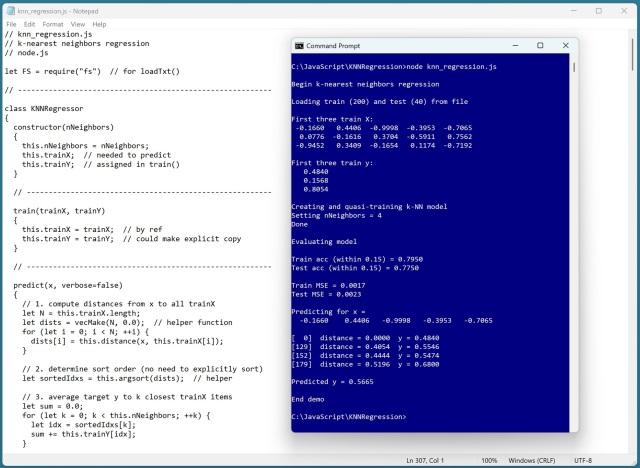Open the View menu in Notepad
This screenshot has height=468, width=640.
[x=78, y=24]
